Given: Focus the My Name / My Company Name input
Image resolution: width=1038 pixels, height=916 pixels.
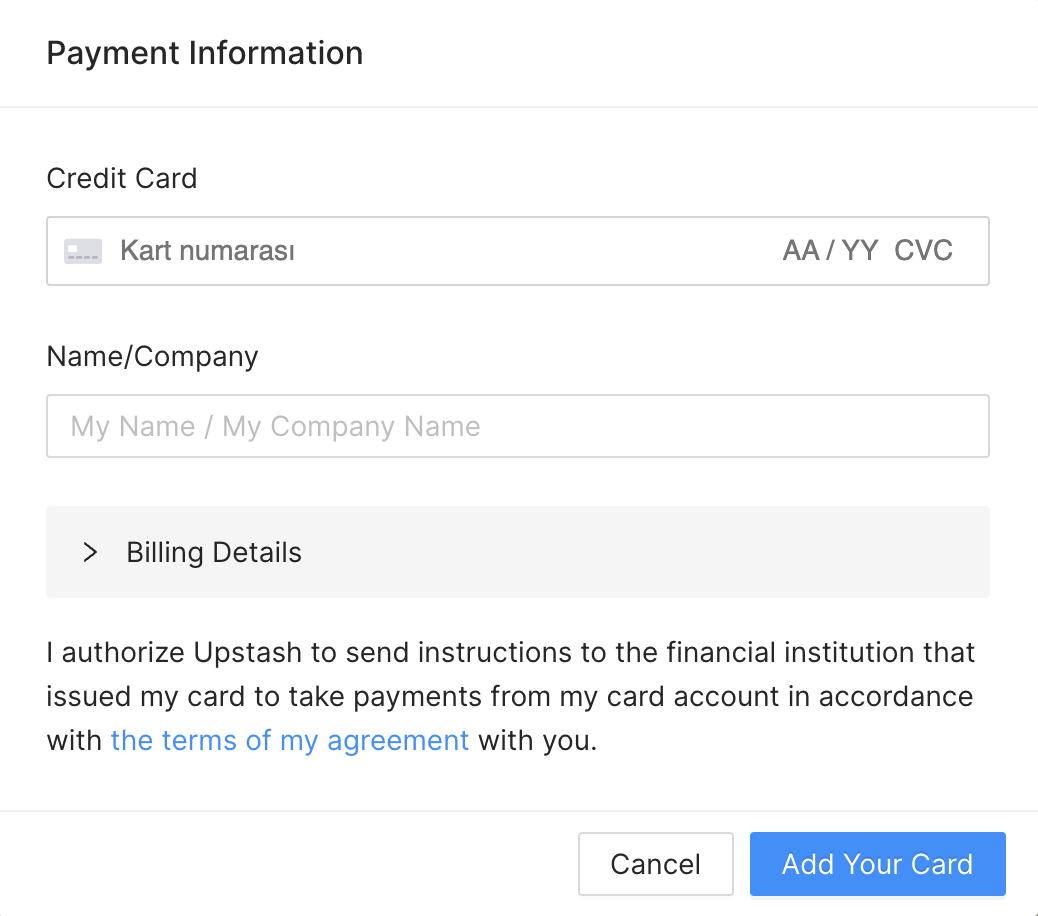Looking at the screenshot, I should [x=518, y=426].
